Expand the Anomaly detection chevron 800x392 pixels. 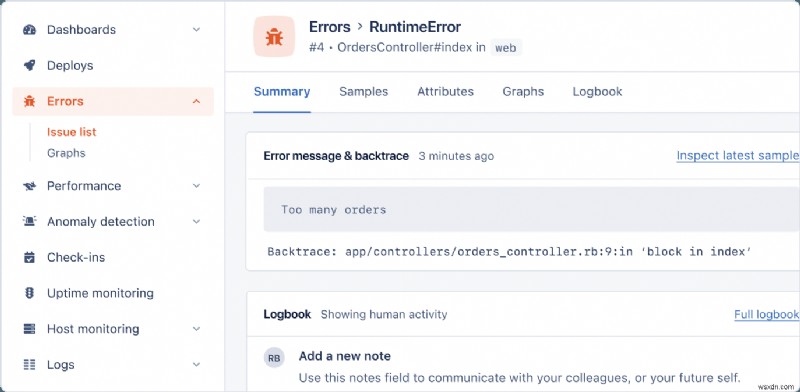point(196,222)
